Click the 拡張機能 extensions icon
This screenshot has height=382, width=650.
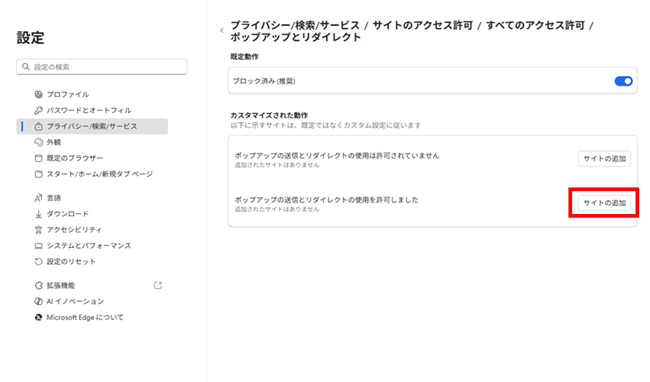click(x=39, y=285)
